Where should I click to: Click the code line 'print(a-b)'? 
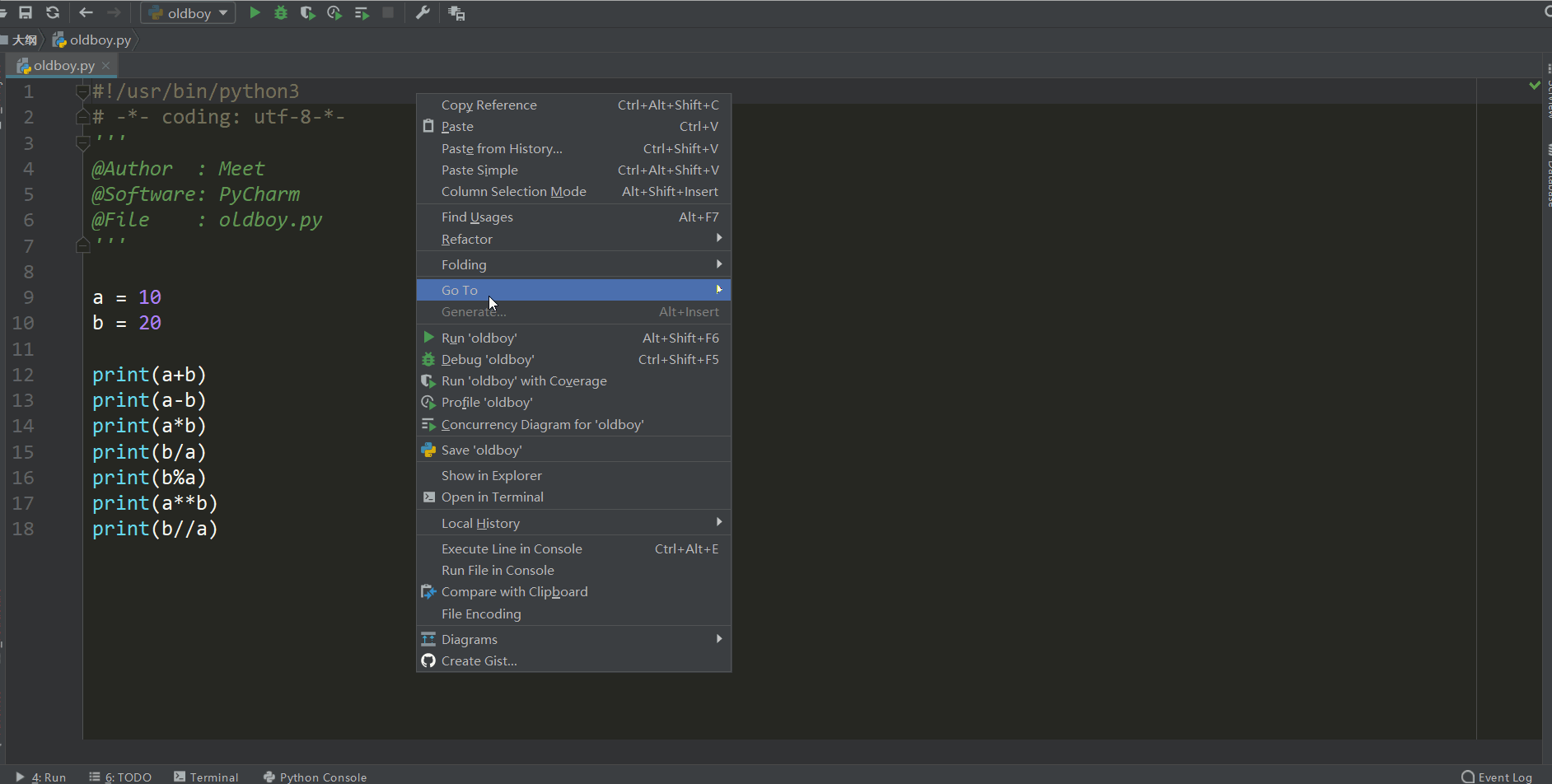[x=149, y=400]
